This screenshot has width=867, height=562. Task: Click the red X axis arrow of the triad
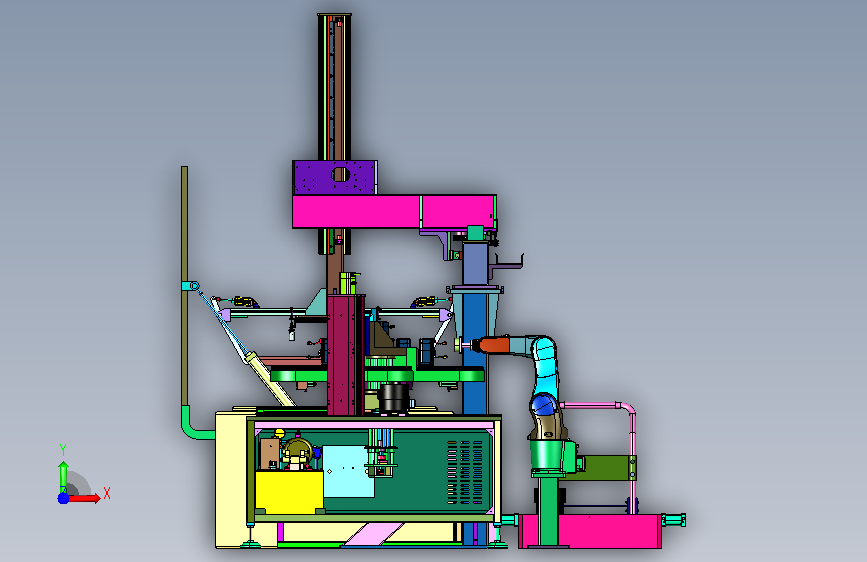(x=84, y=498)
